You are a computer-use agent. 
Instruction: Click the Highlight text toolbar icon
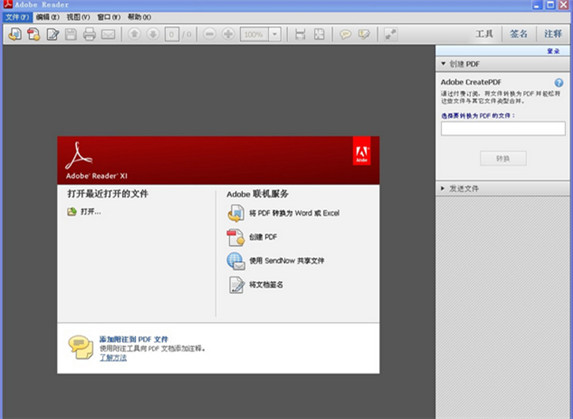pos(364,34)
